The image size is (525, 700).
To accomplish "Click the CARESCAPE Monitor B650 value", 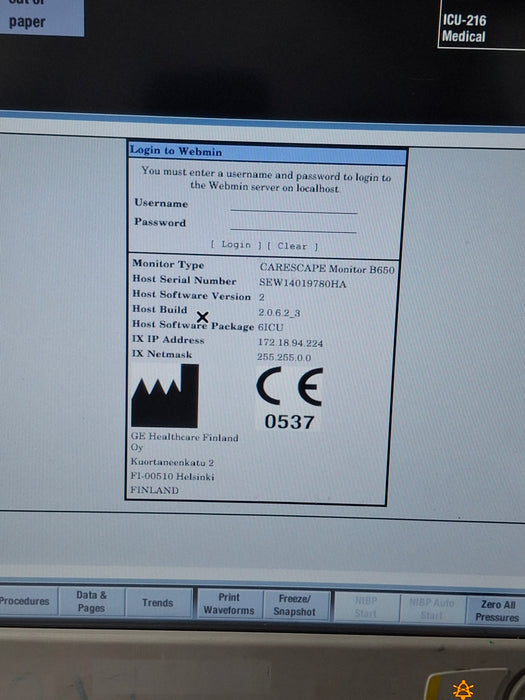I will tap(327, 269).
